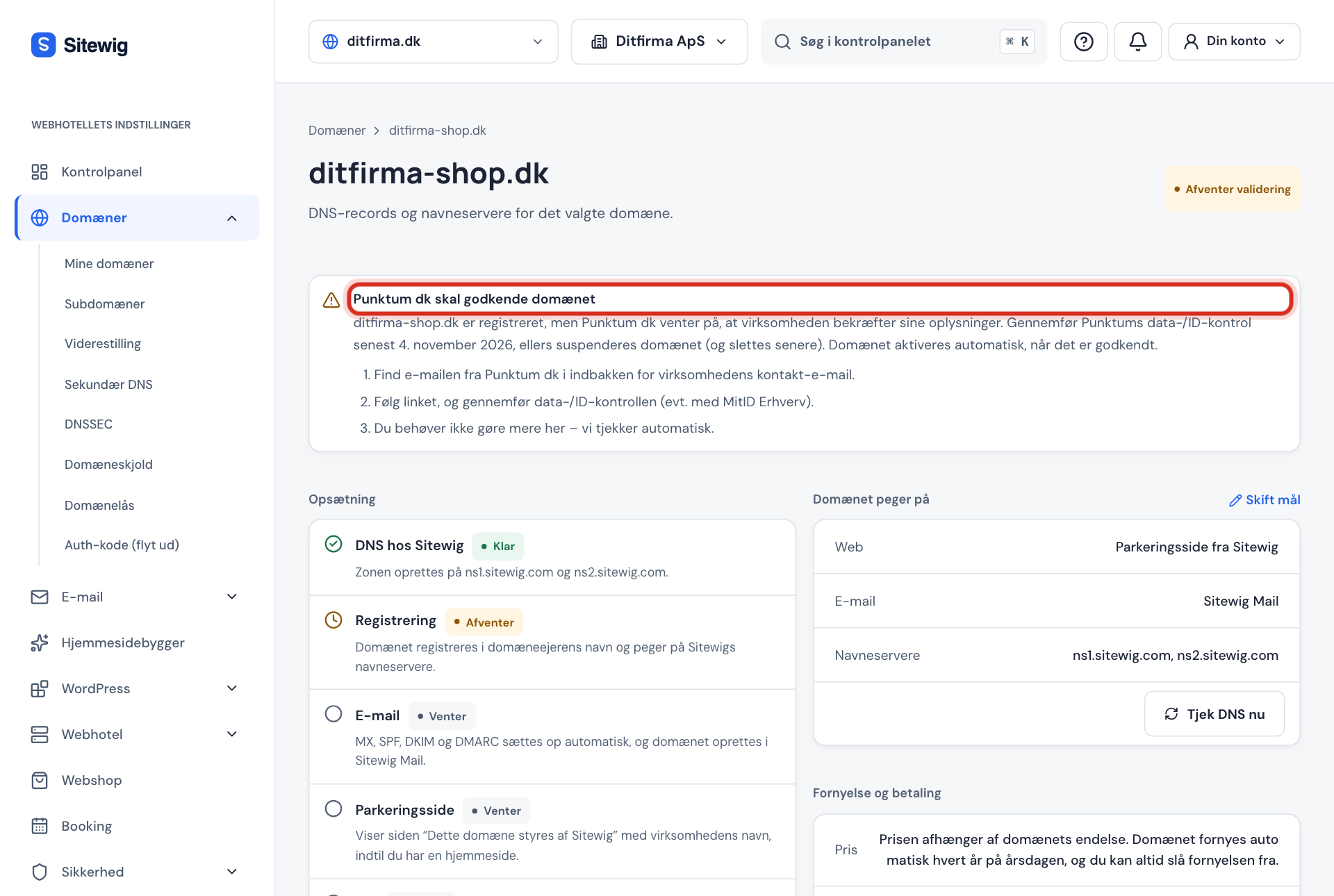Click the Webhotel server icon

coord(40,734)
